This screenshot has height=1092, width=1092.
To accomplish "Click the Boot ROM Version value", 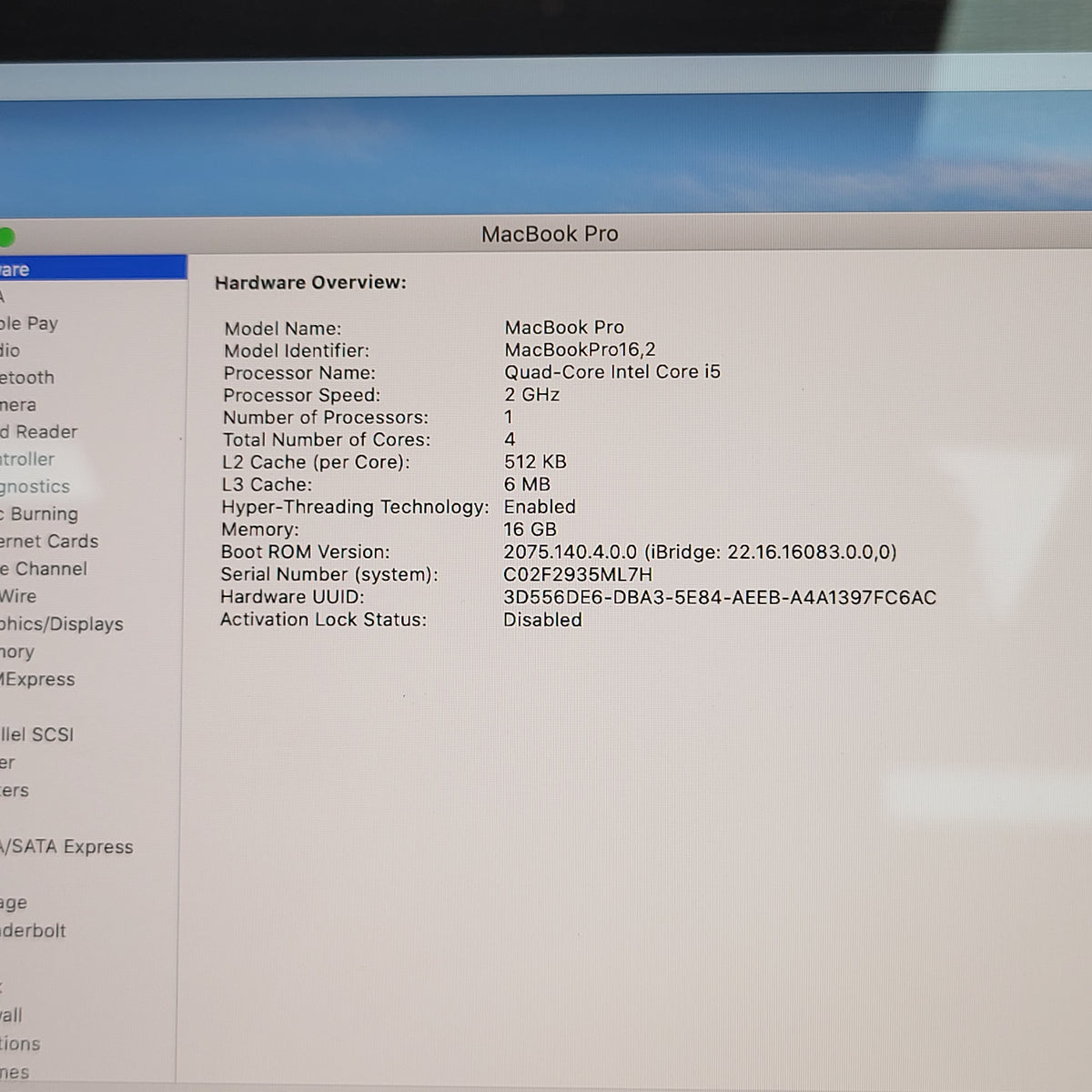I will coord(700,552).
